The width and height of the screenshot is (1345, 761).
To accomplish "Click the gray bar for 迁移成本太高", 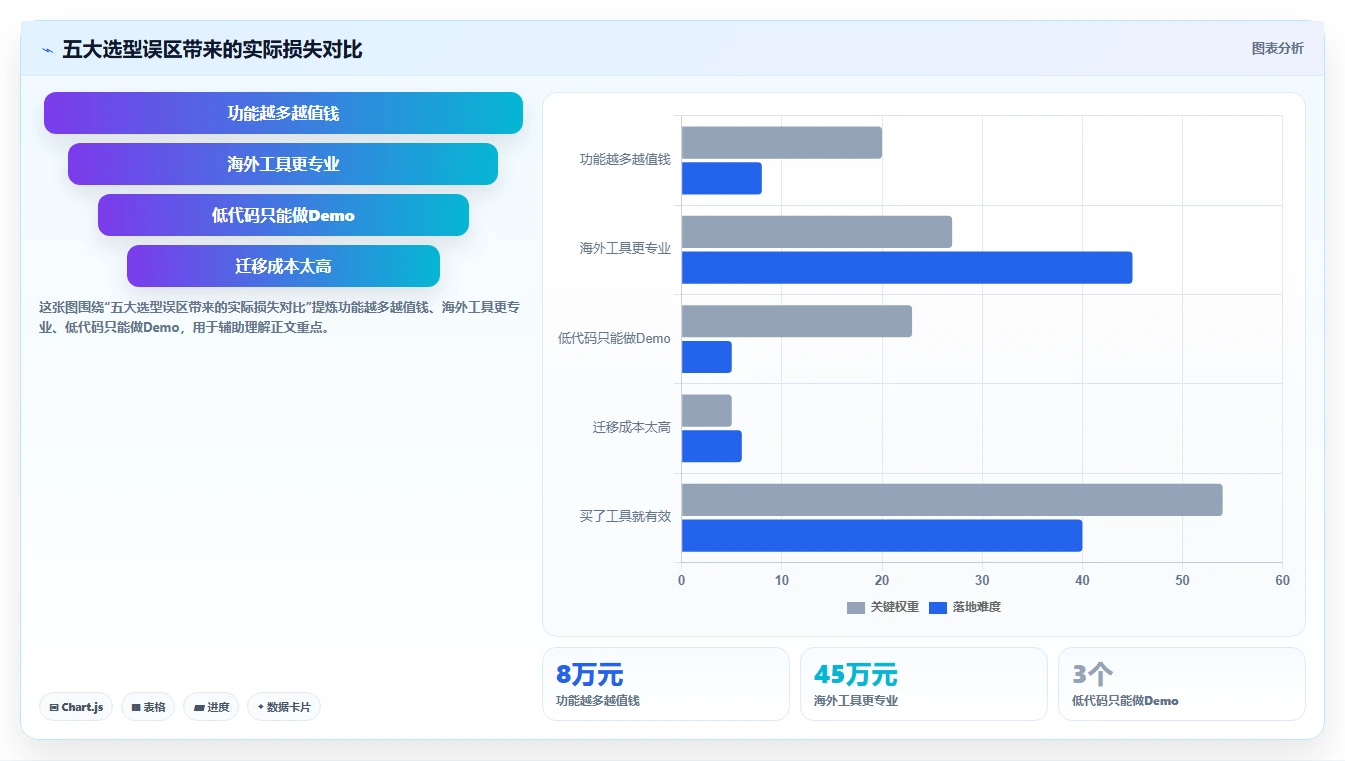I will point(707,411).
